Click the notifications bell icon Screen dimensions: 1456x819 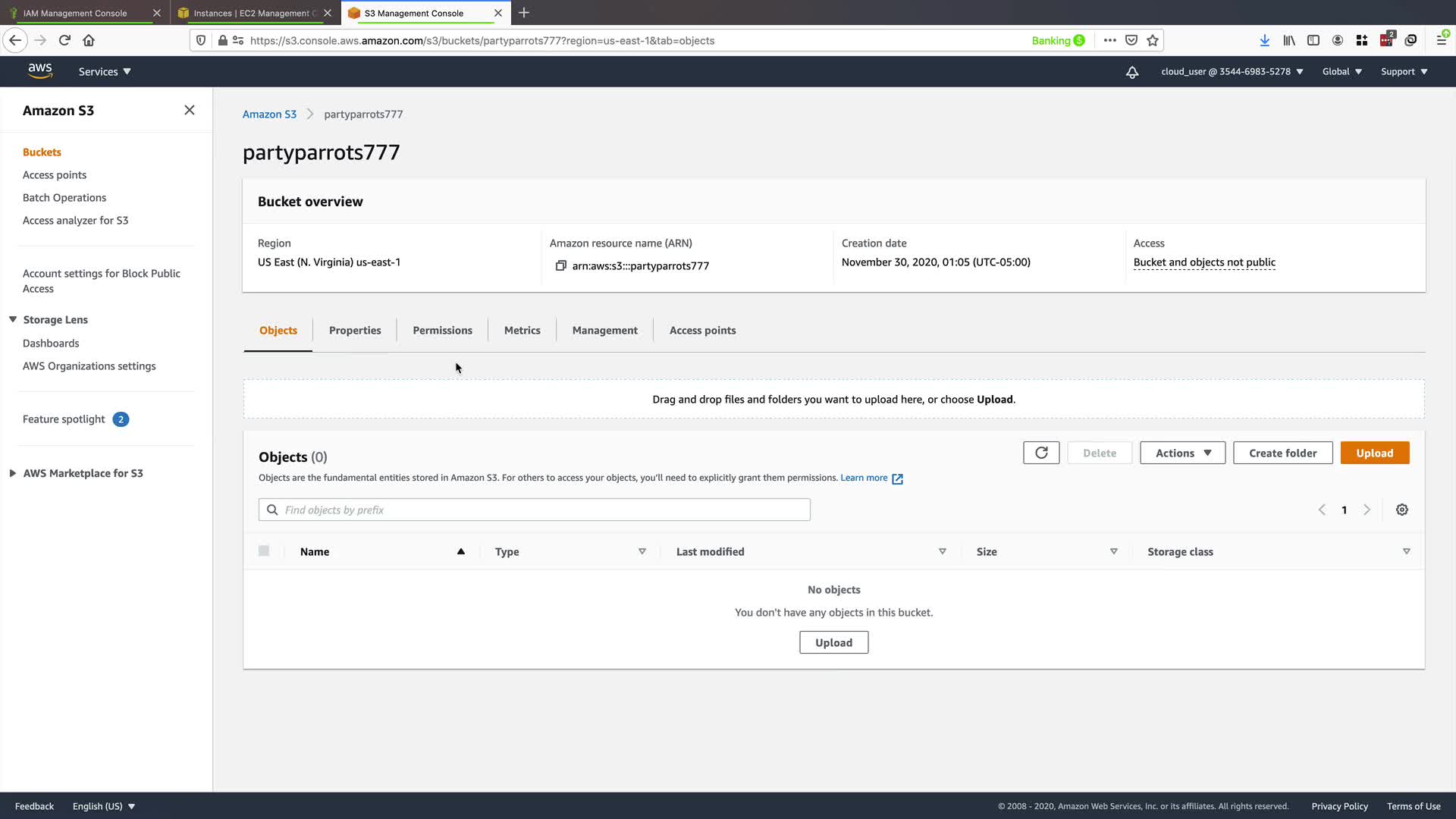1131,72
